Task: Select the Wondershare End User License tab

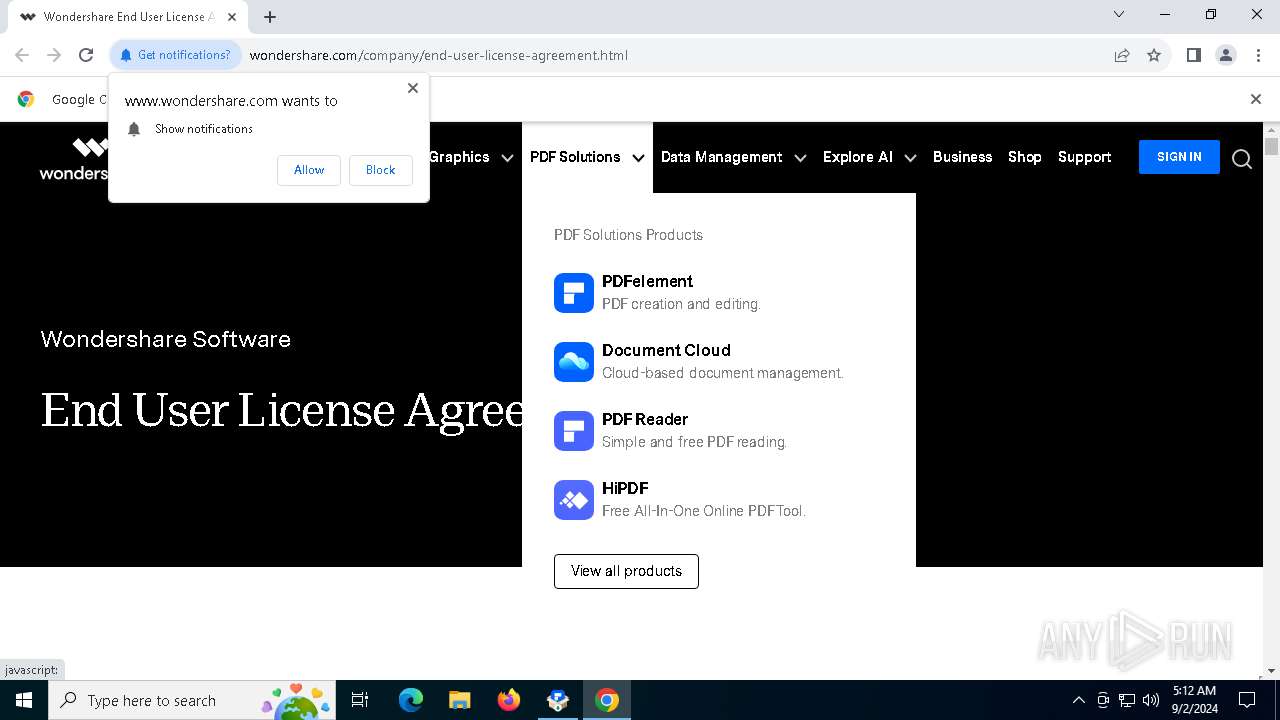Action: point(128,17)
